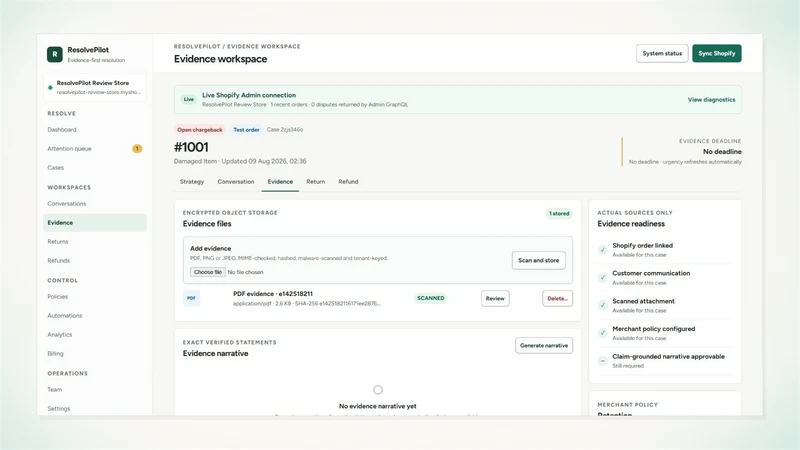Click the check icon beside Merchant policy configured
The width and height of the screenshot is (800, 450).
point(603,333)
